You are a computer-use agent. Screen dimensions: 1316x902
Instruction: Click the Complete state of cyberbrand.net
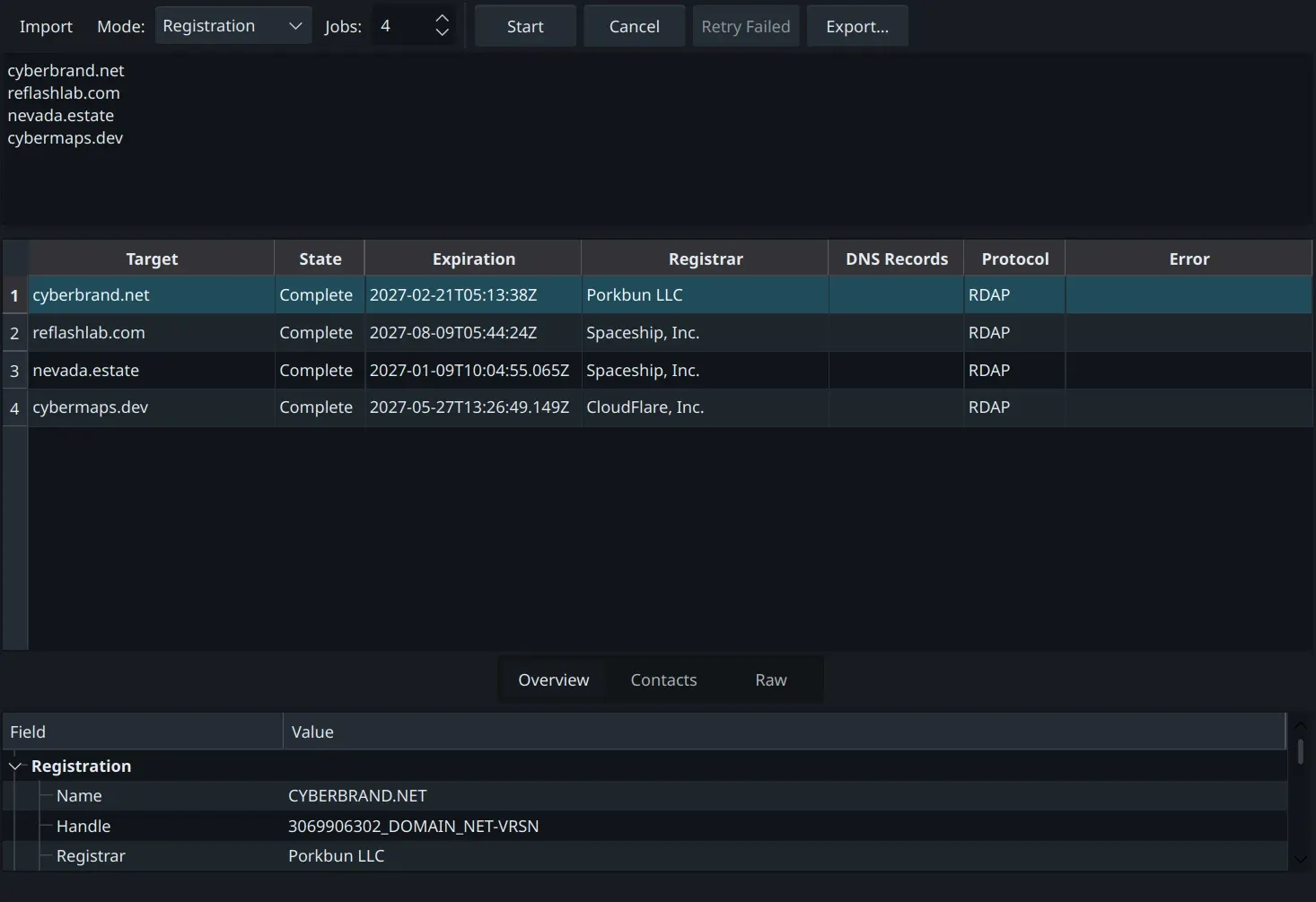320,294
